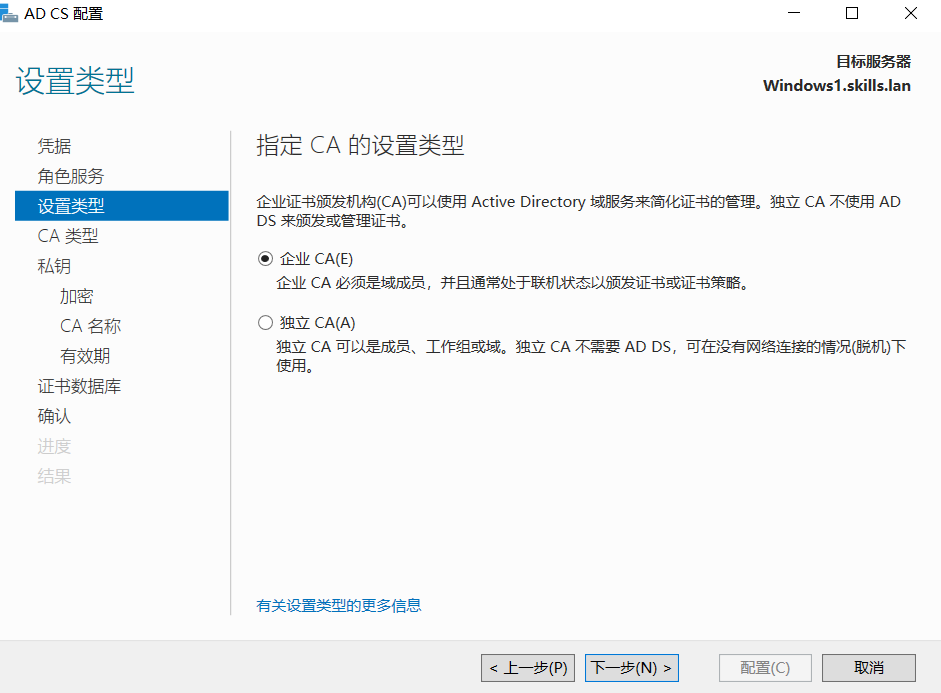Image resolution: width=941 pixels, height=693 pixels.
Task: Click the AD CS title bar icon
Action: [x=10, y=13]
